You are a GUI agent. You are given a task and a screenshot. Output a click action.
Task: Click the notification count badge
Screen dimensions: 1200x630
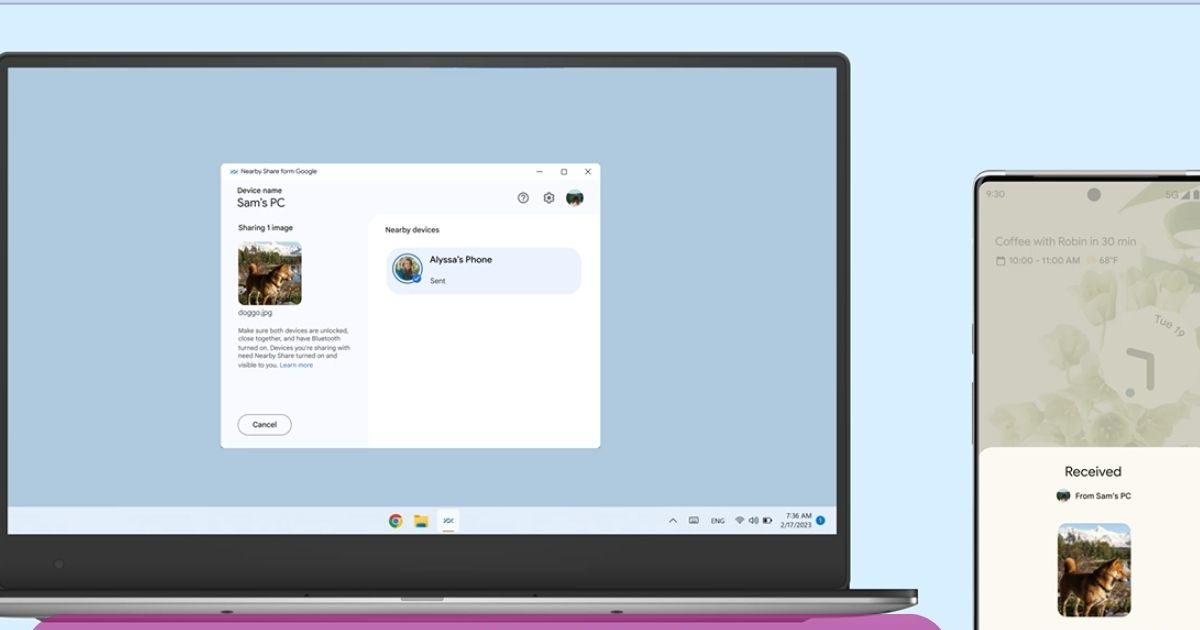821,521
